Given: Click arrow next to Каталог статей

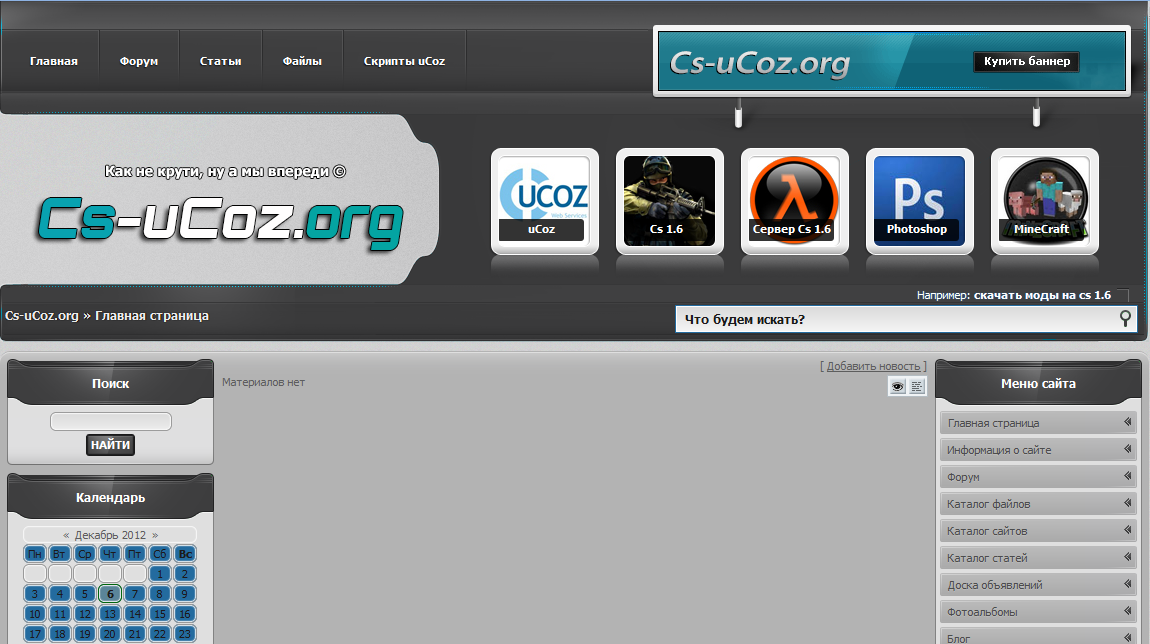Looking at the screenshot, I should [1128, 557].
